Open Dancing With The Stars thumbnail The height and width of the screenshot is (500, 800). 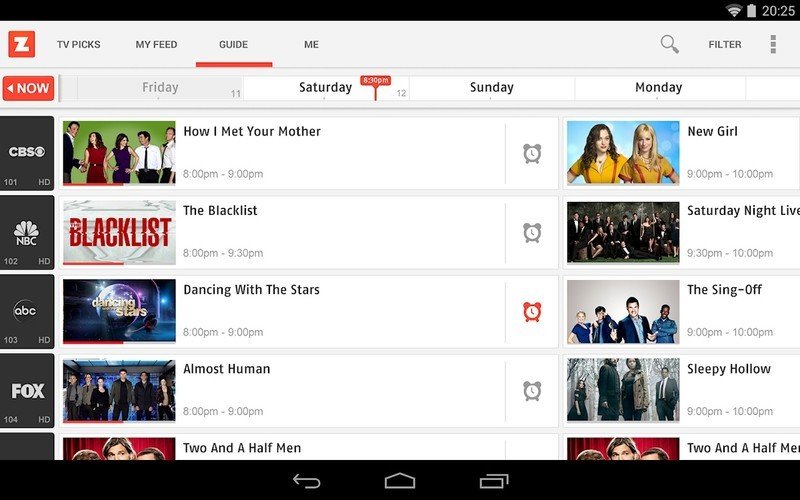(x=119, y=311)
